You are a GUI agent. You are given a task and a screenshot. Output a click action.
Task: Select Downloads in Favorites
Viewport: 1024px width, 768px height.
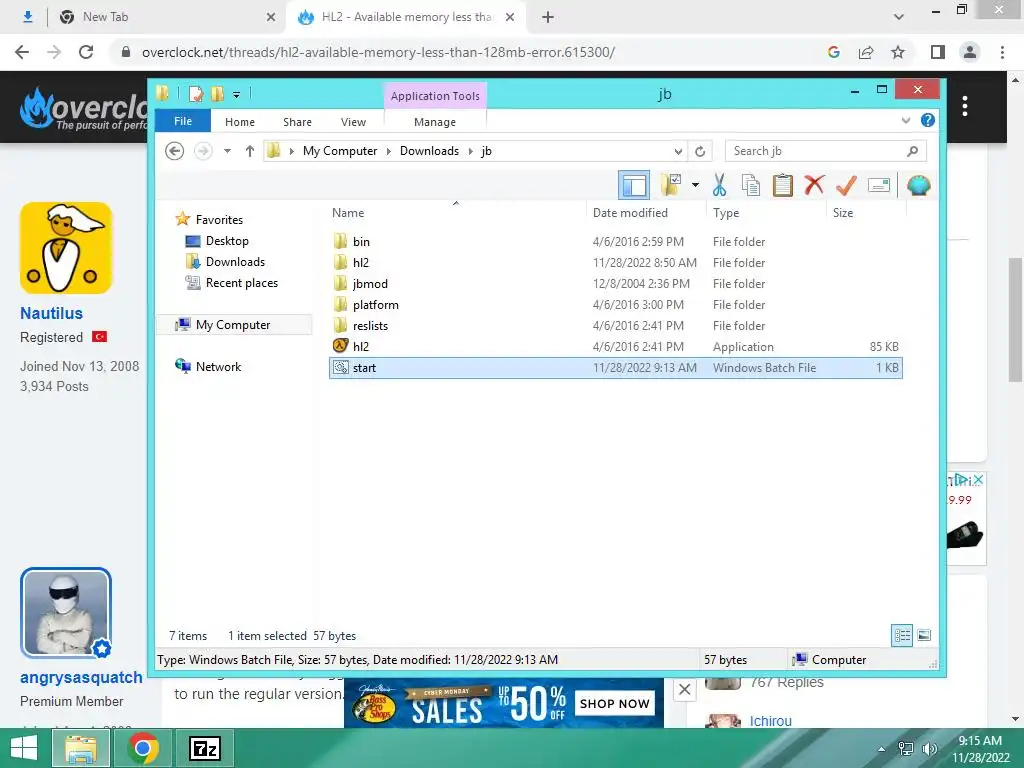tap(235, 262)
